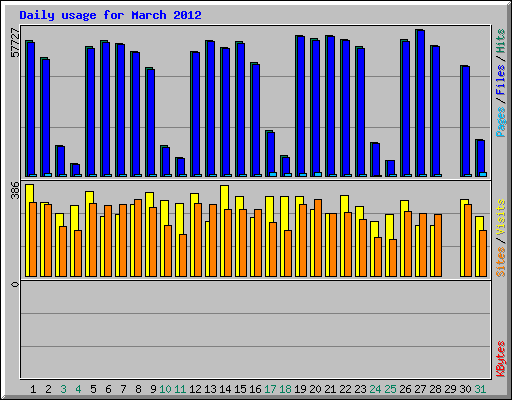Click the blue files bar for day 1

coord(31,109)
